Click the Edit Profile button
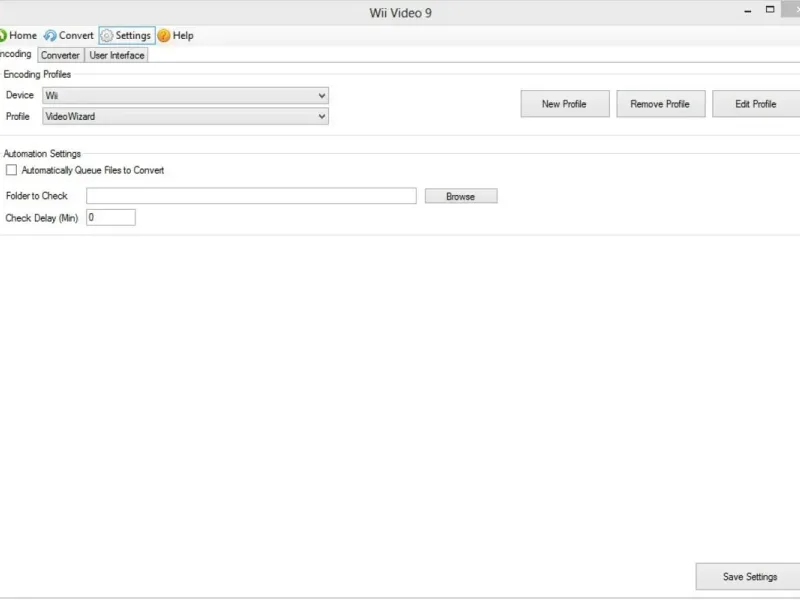This screenshot has width=800, height=600. point(756,104)
